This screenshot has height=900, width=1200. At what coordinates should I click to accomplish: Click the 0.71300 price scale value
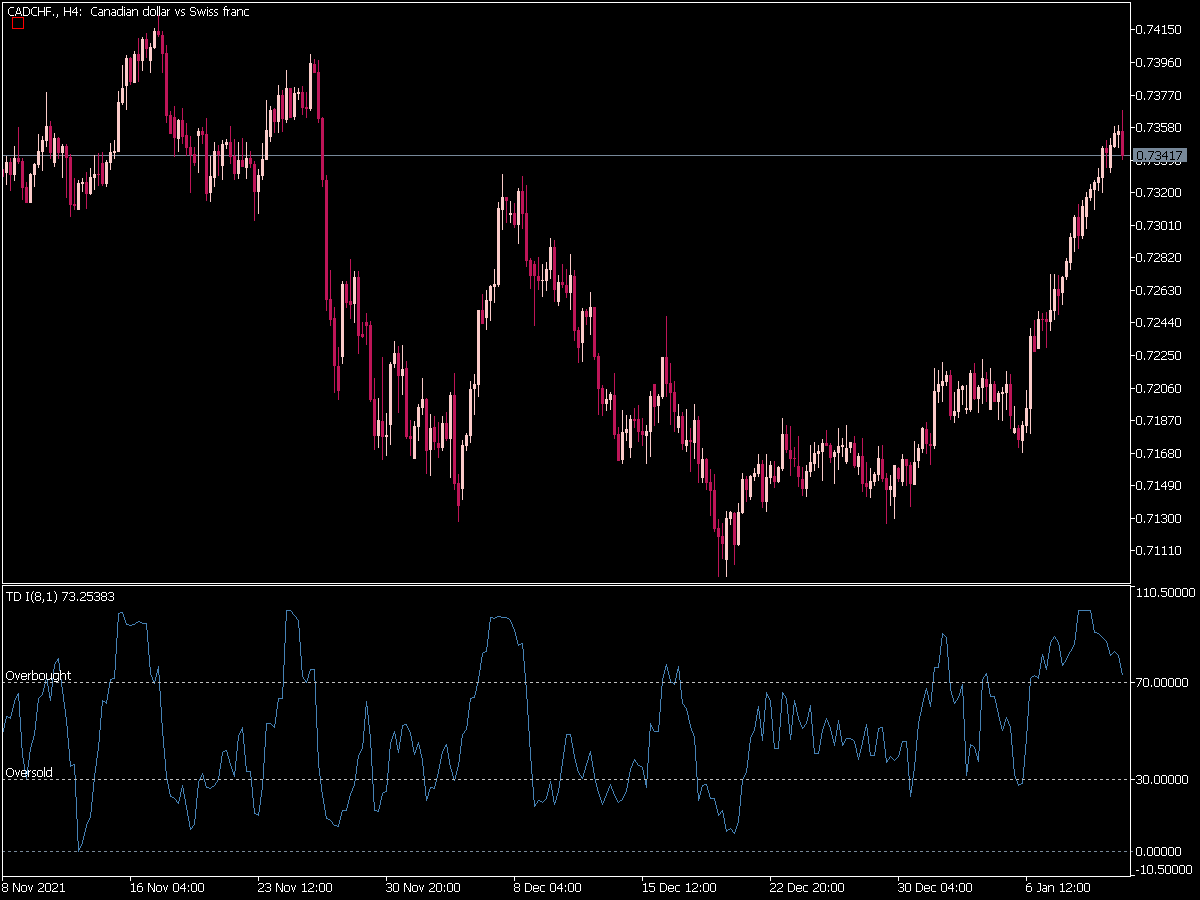[x=1160, y=518]
